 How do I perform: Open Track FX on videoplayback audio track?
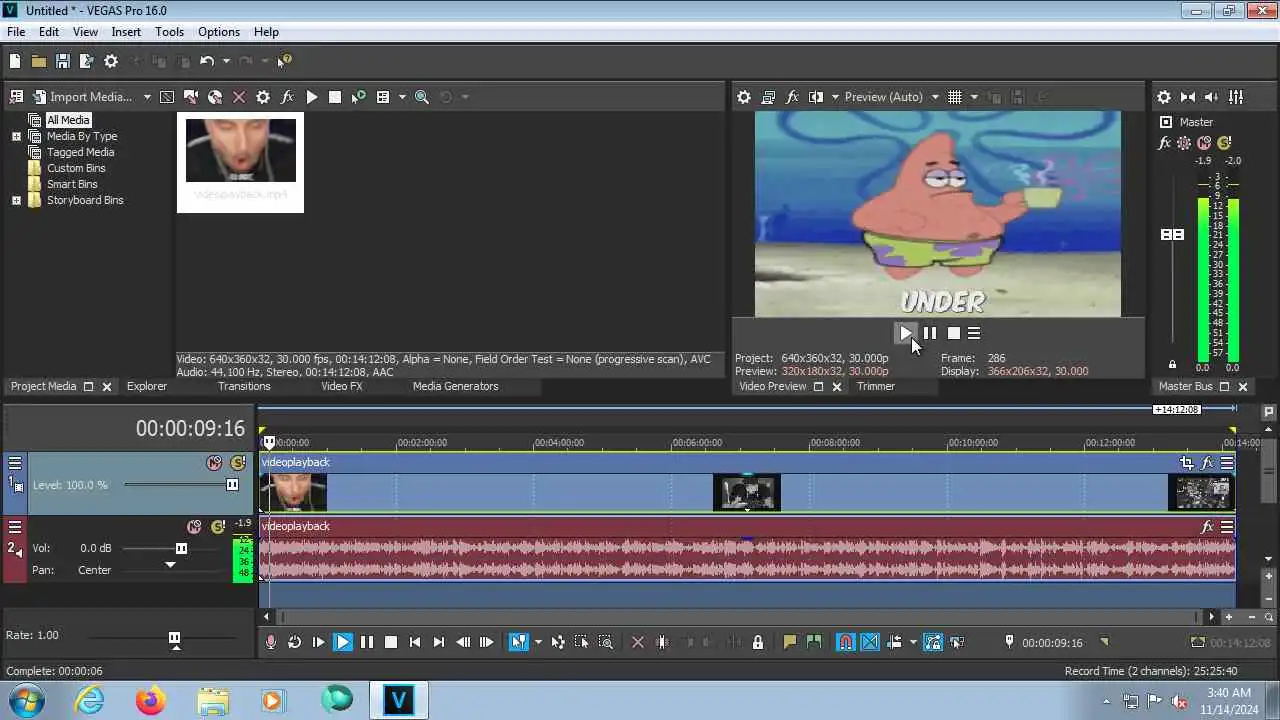pyautogui.click(x=1207, y=527)
